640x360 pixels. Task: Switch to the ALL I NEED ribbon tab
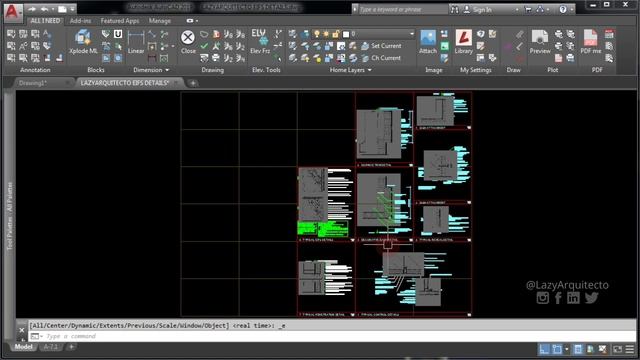point(45,21)
